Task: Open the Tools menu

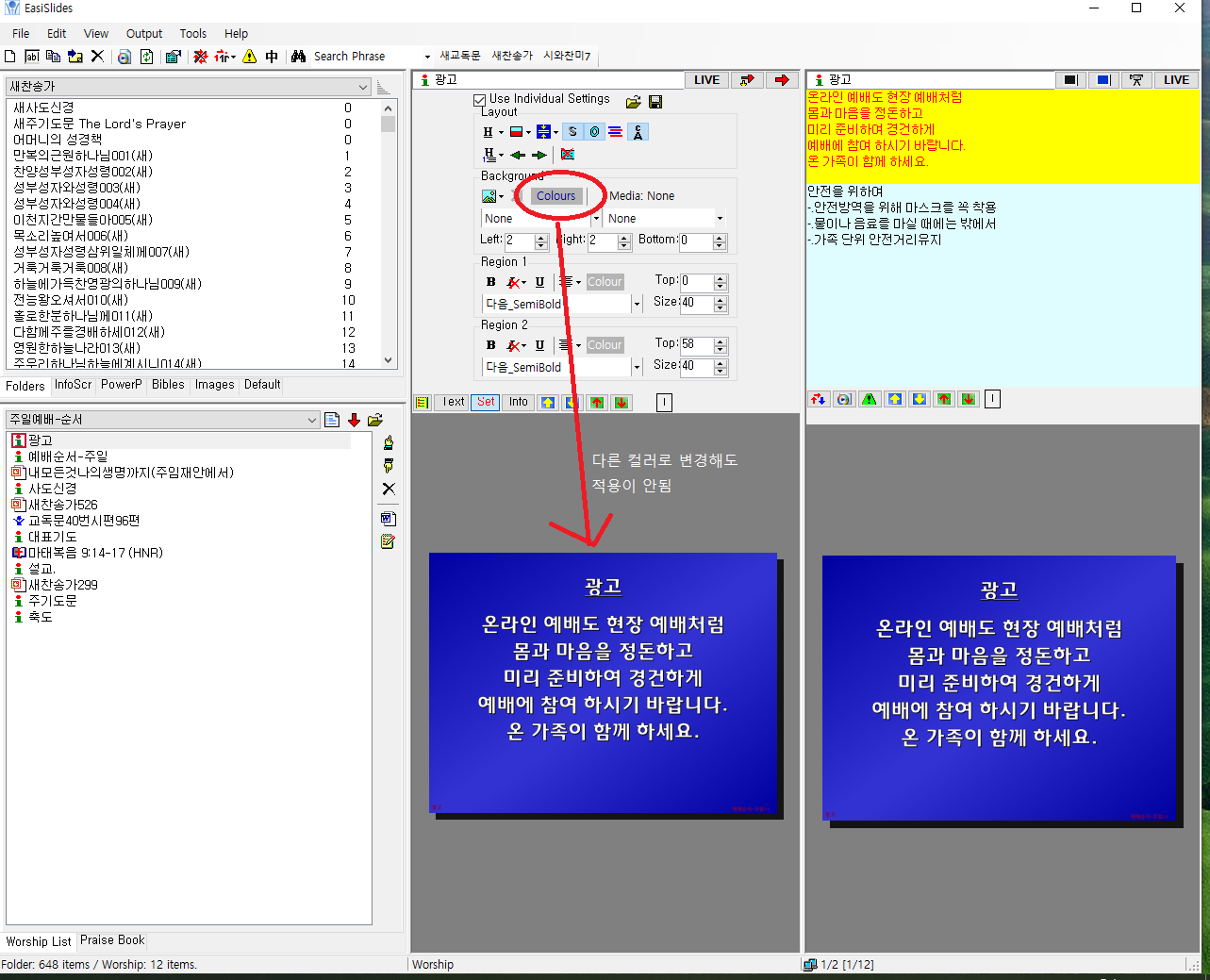Action: (193, 33)
